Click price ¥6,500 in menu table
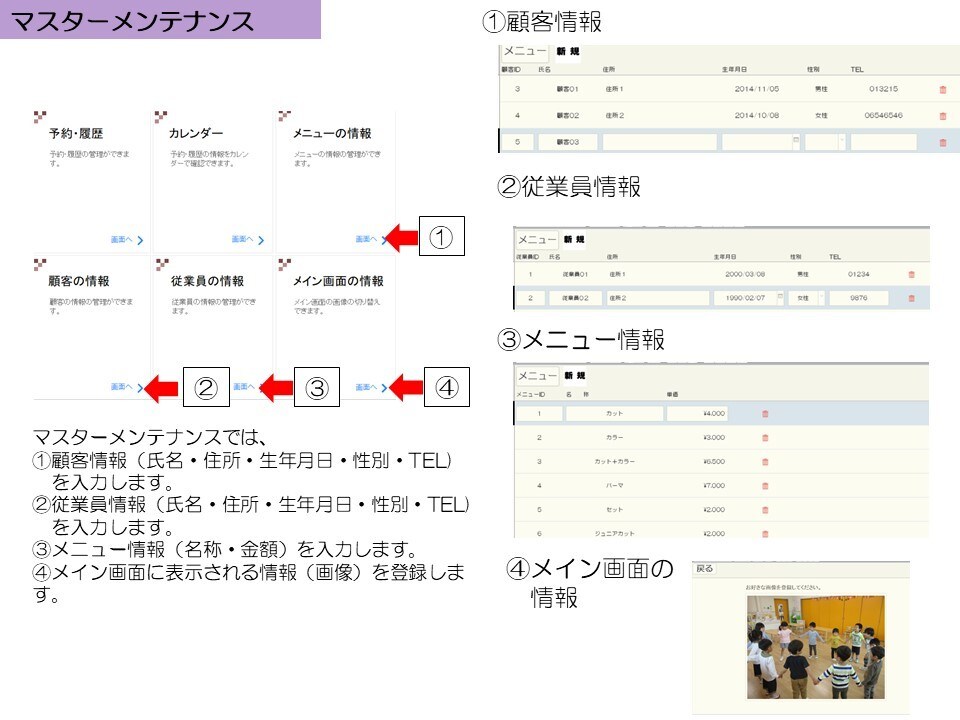960x720 pixels. point(714,462)
